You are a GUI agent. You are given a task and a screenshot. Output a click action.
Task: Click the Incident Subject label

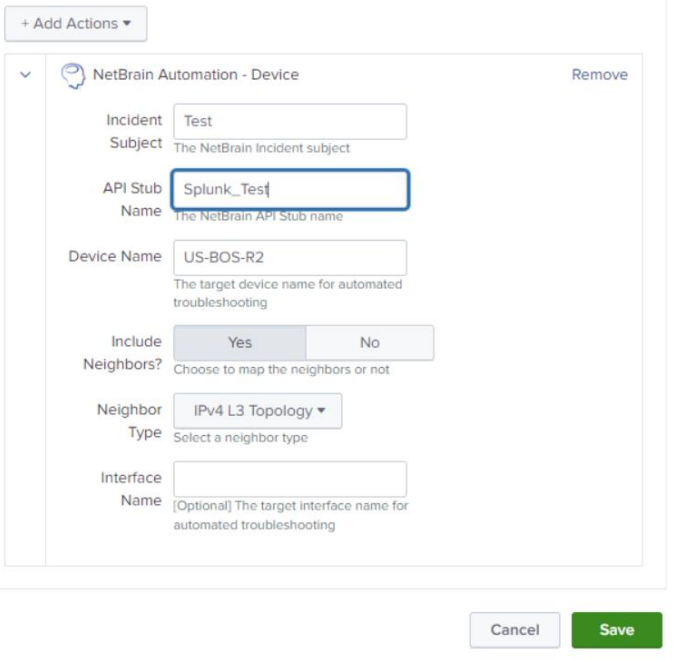[135, 131]
